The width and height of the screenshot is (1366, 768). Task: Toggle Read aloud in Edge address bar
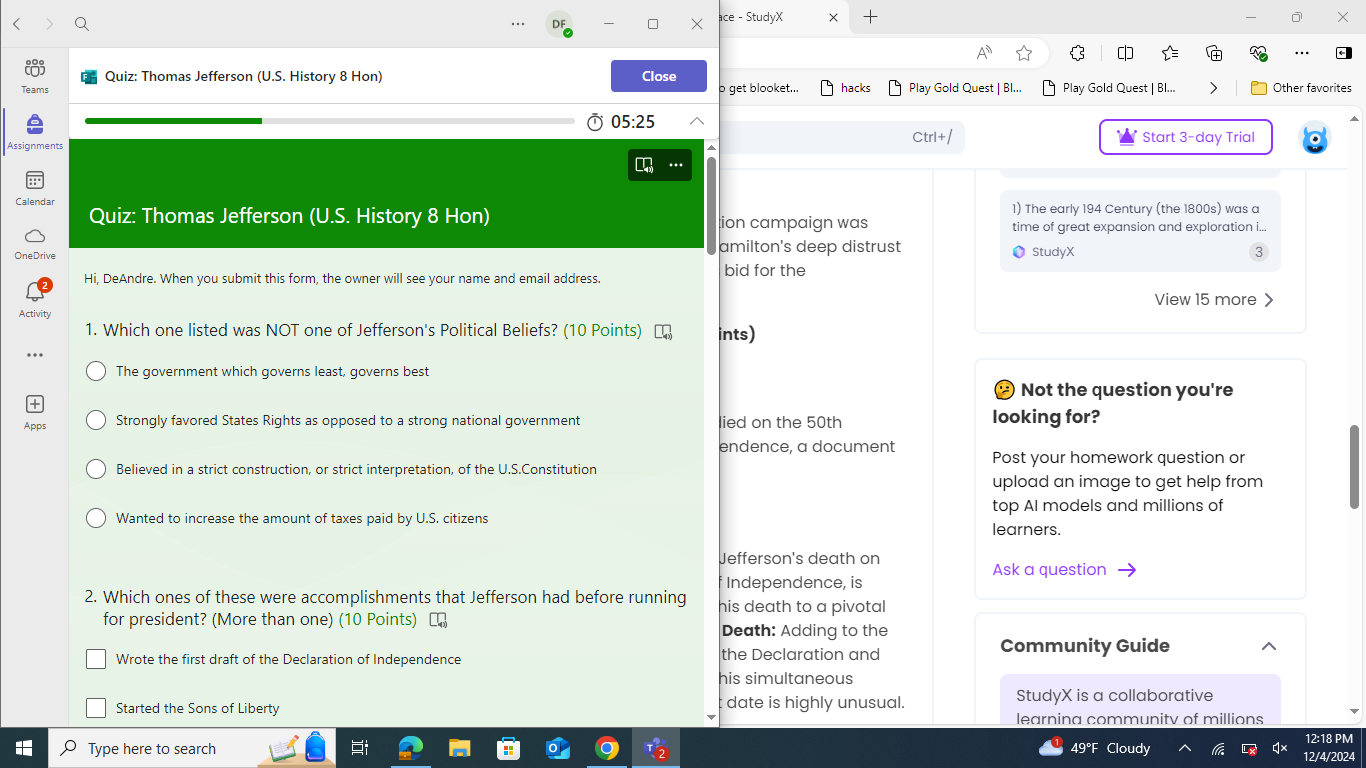(x=985, y=53)
